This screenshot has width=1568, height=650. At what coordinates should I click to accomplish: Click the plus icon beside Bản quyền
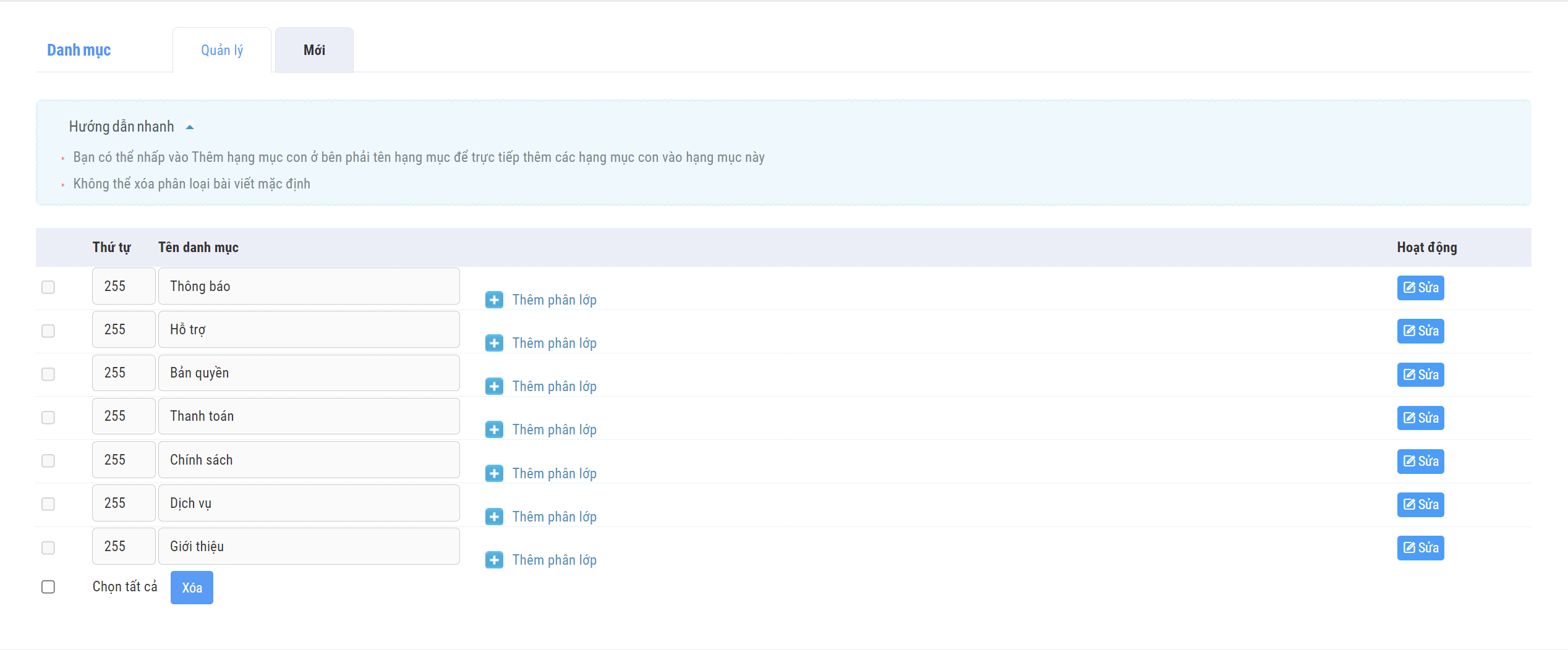point(494,386)
